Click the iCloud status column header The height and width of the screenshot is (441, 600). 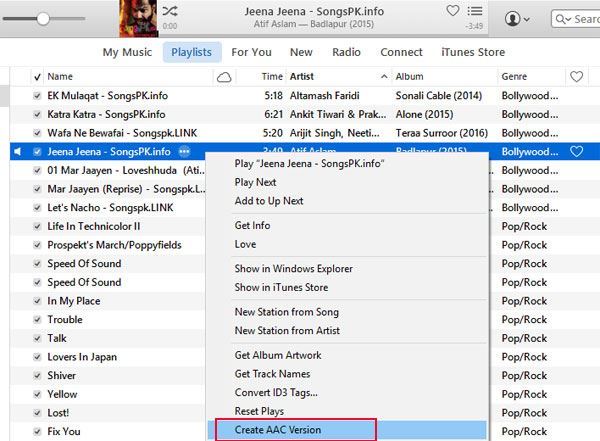(224, 77)
